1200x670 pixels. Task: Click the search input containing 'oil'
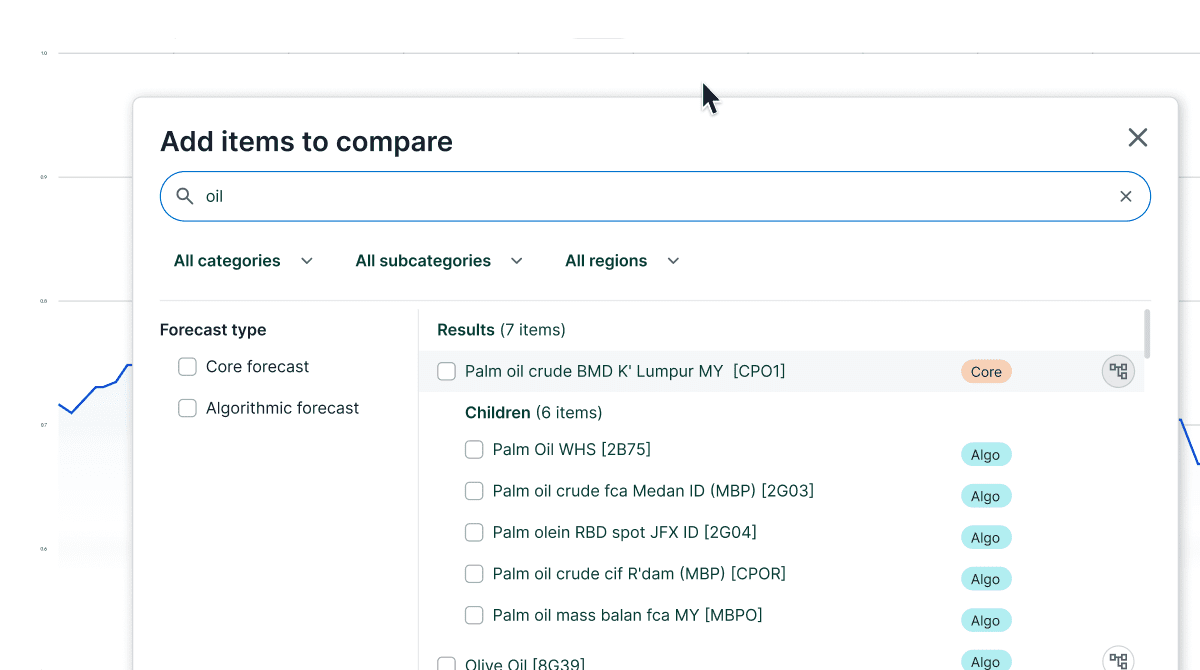click(x=650, y=197)
